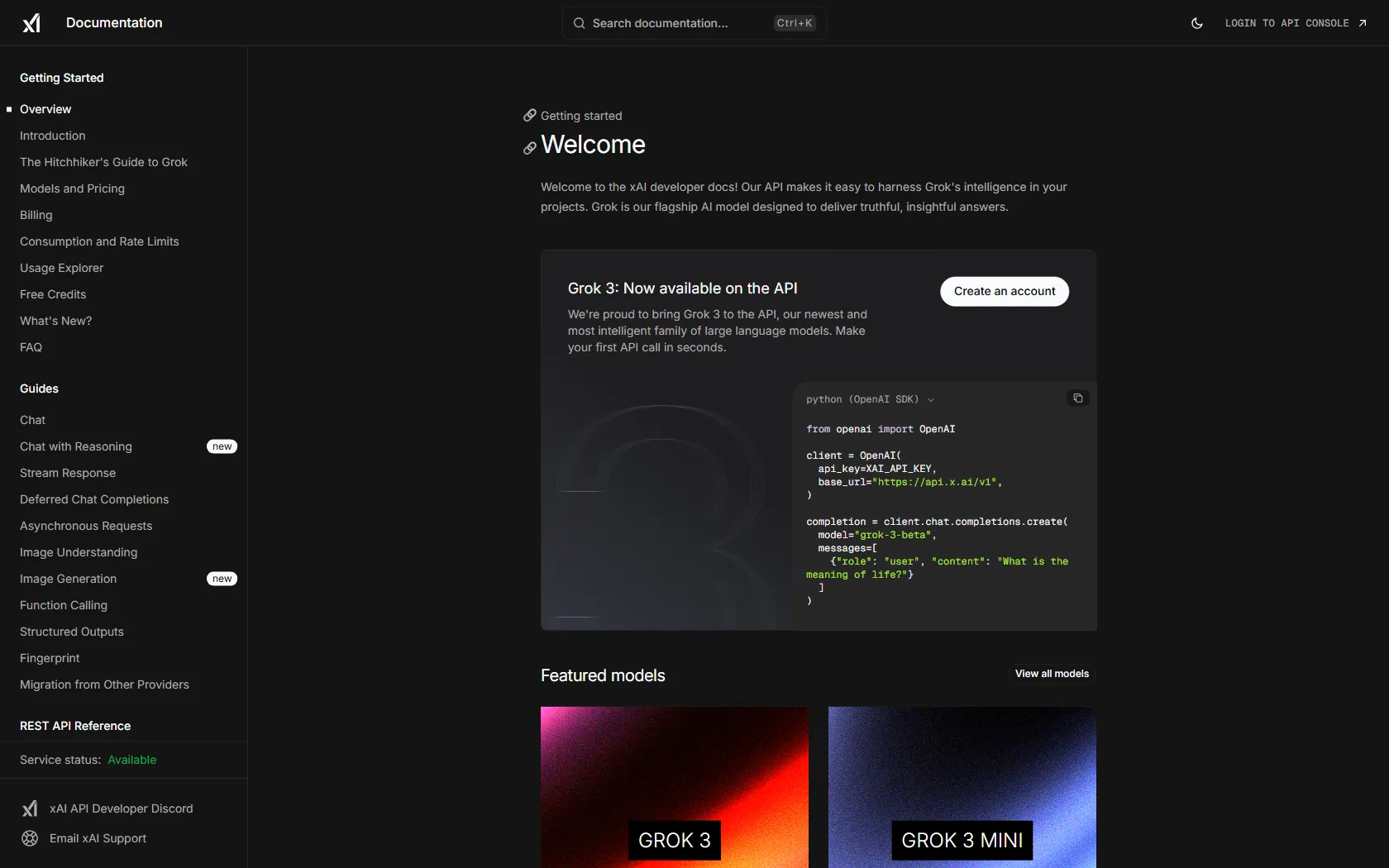Click the new badge beside Chat with Reasoning
The width and height of the screenshot is (1389, 868).
[222, 446]
